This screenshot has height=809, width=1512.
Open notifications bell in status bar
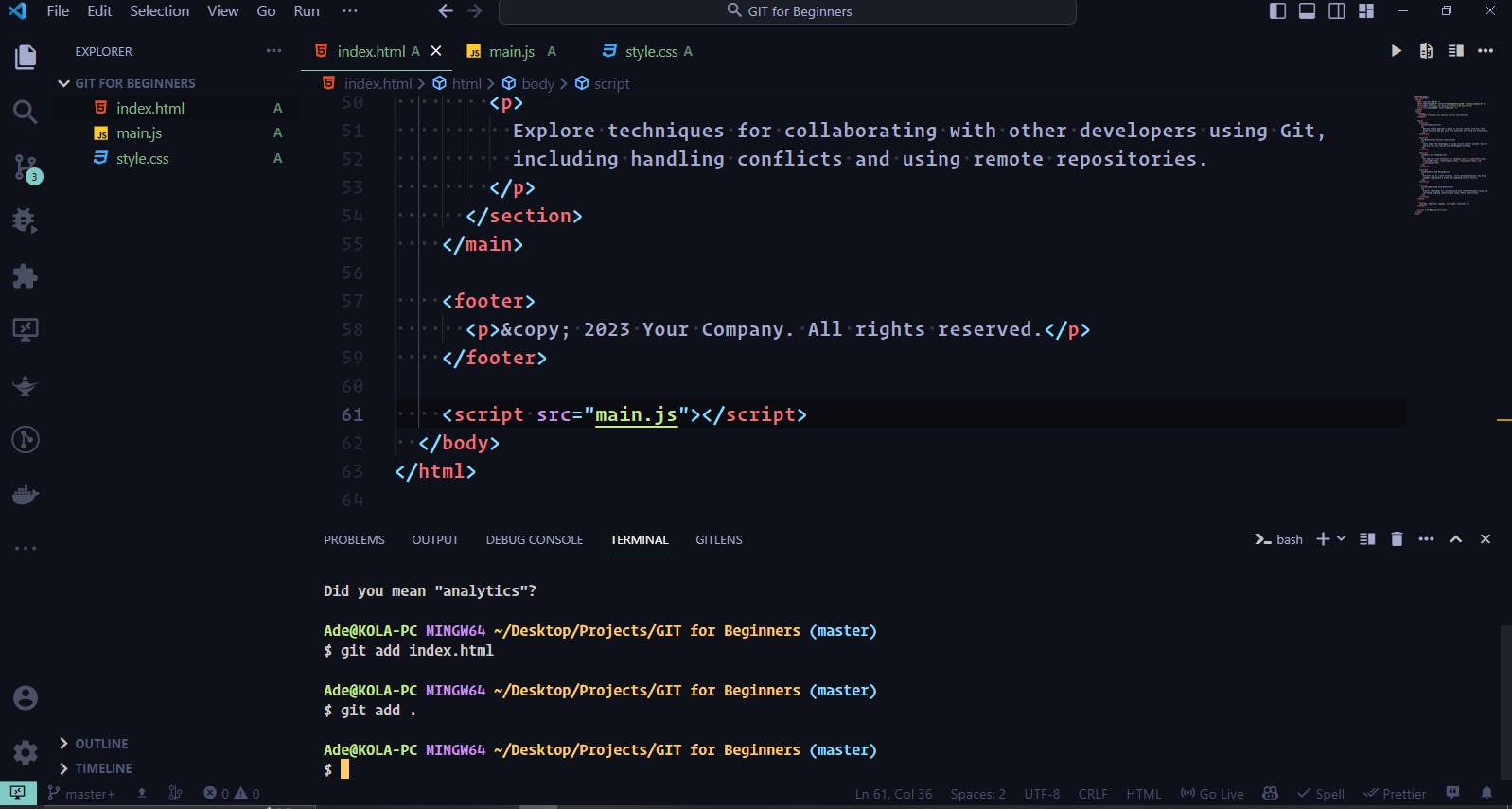[x=1486, y=793]
